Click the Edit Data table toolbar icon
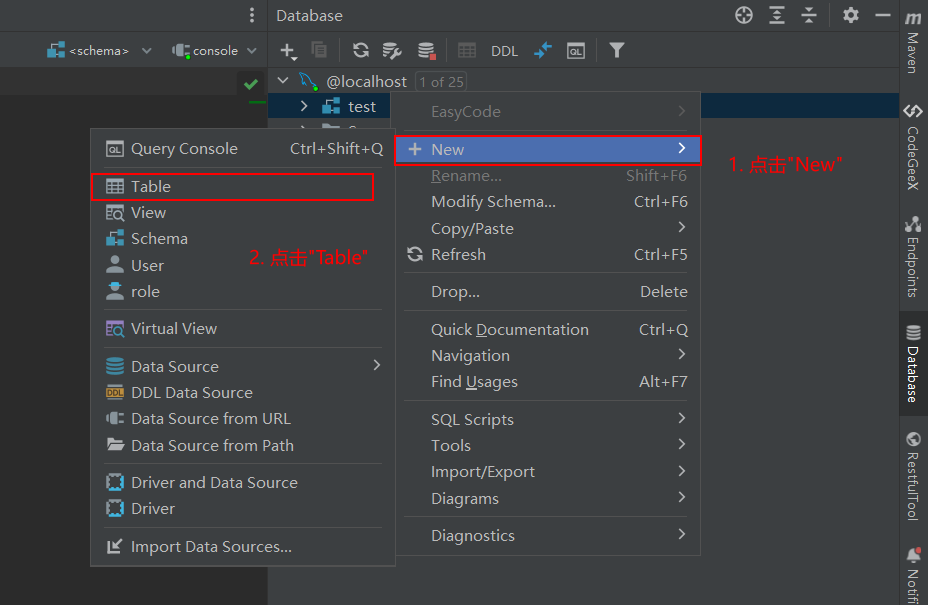Image resolution: width=928 pixels, height=605 pixels. point(467,50)
